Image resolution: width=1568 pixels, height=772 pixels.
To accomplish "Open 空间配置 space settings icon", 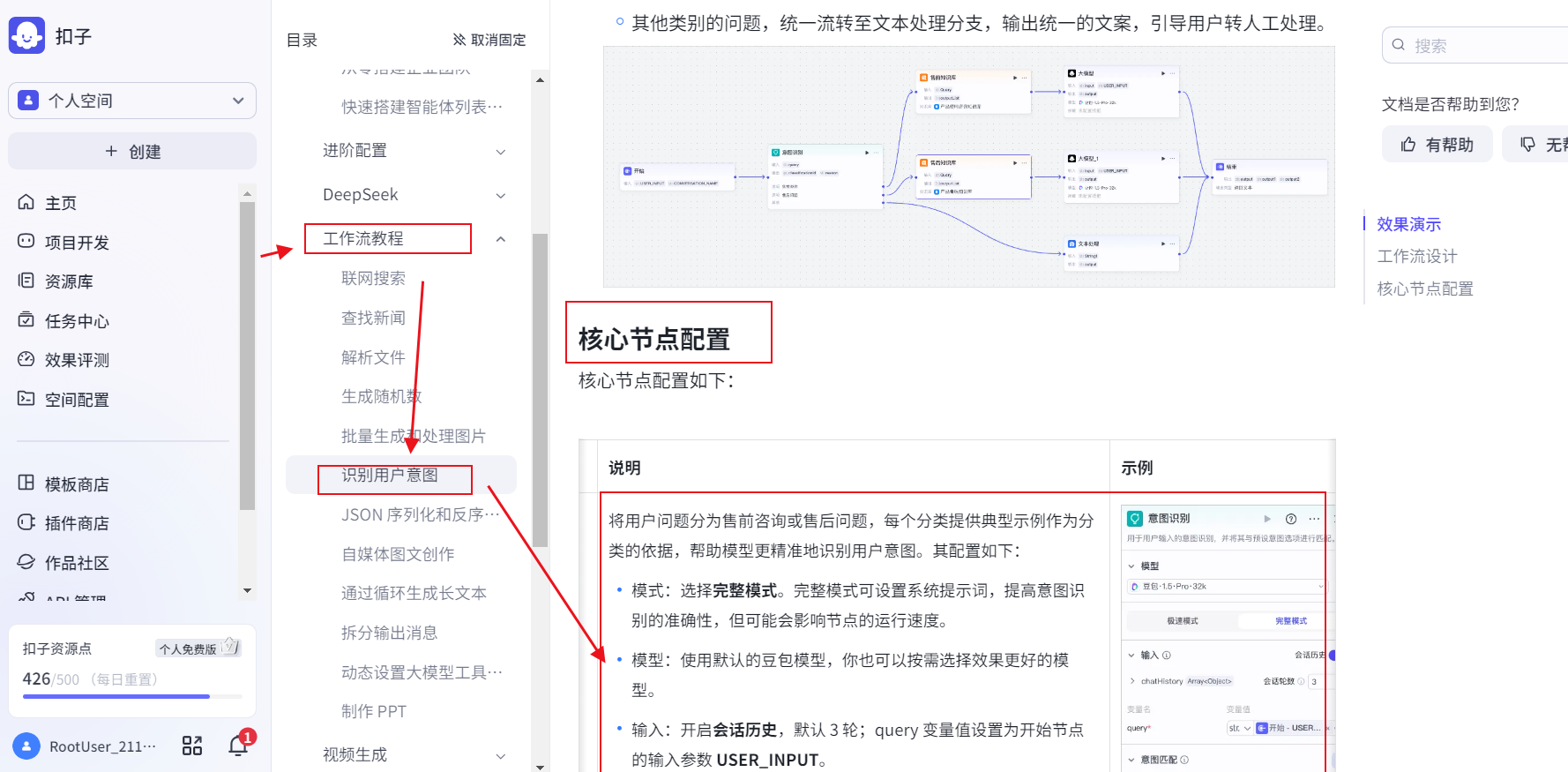I will click(x=26, y=398).
